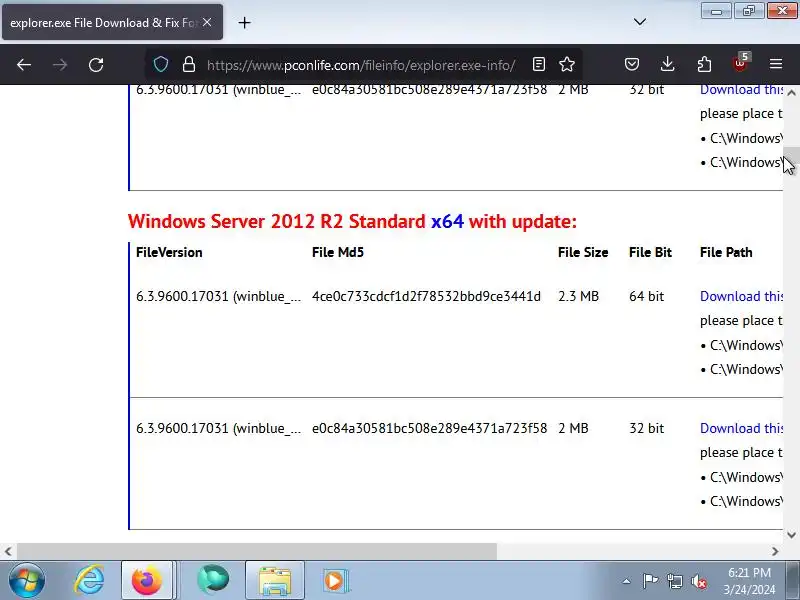The height and width of the screenshot is (600, 800).
Task: Click the horizontal scrollbar thumb
Action: pos(257,552)
